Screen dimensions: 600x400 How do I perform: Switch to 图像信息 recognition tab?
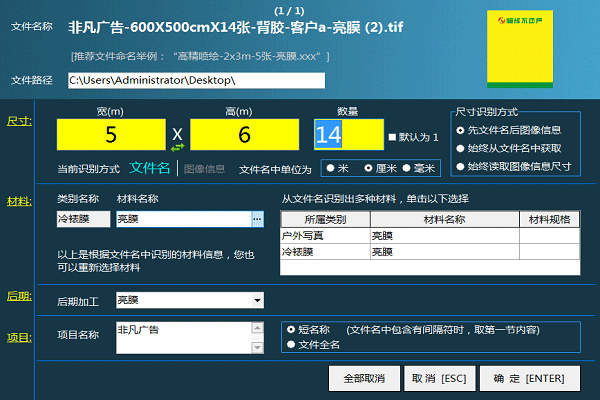[x=205, y=169]
